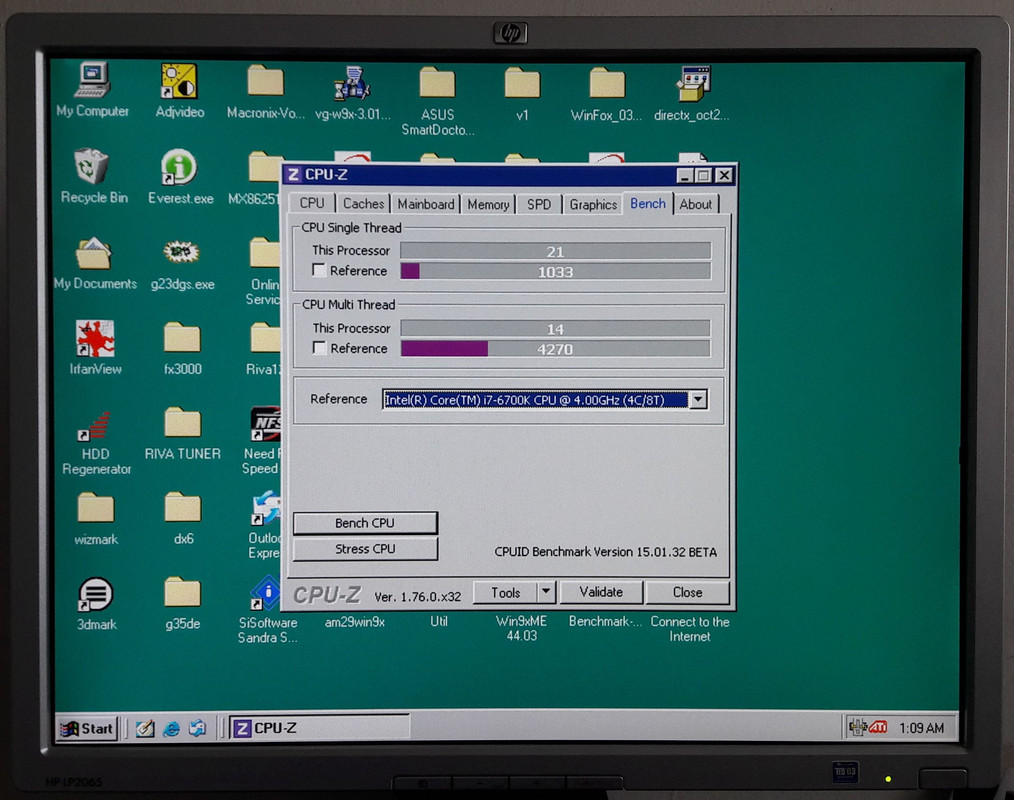This screenshot has height=800, width=1014.
Task: Minimize the CPU-Z window
Action: (x=684, y=175)
